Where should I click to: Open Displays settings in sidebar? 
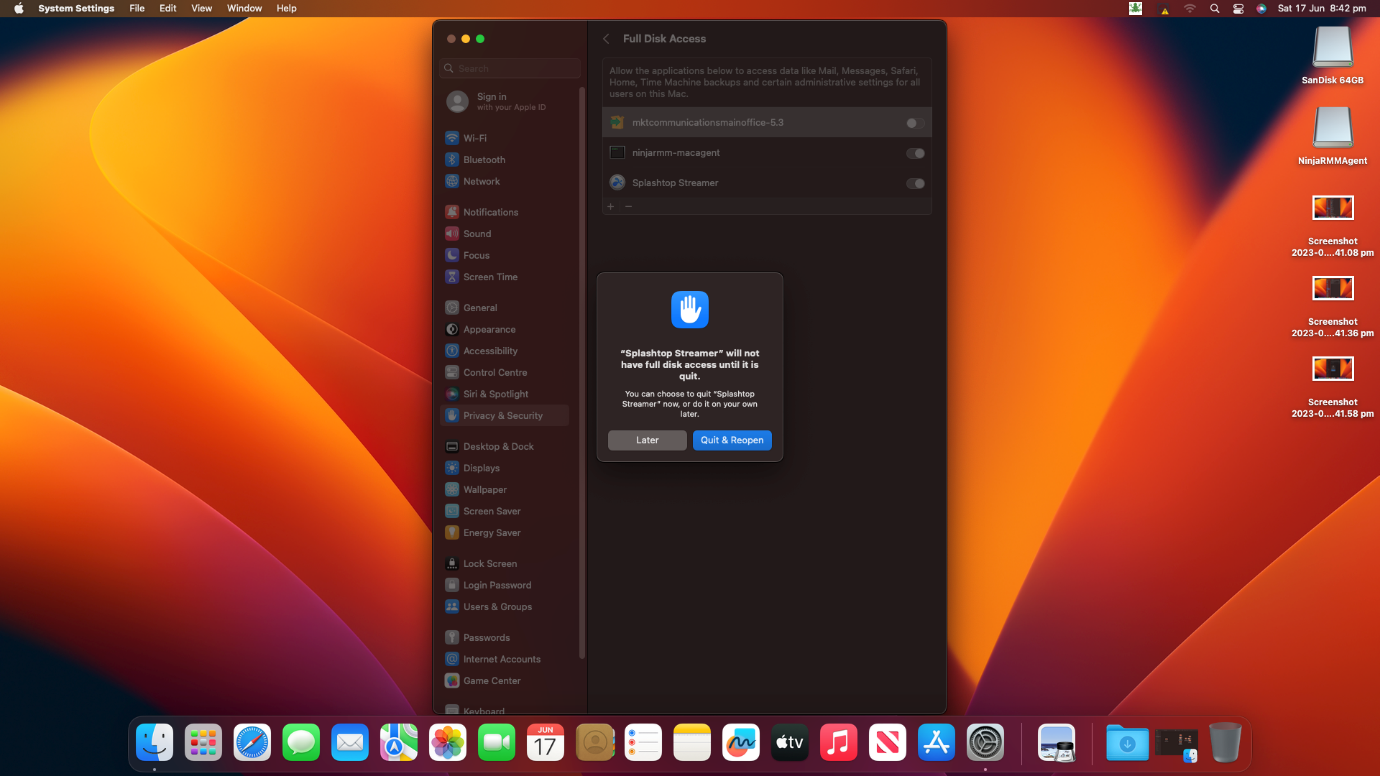505,468
